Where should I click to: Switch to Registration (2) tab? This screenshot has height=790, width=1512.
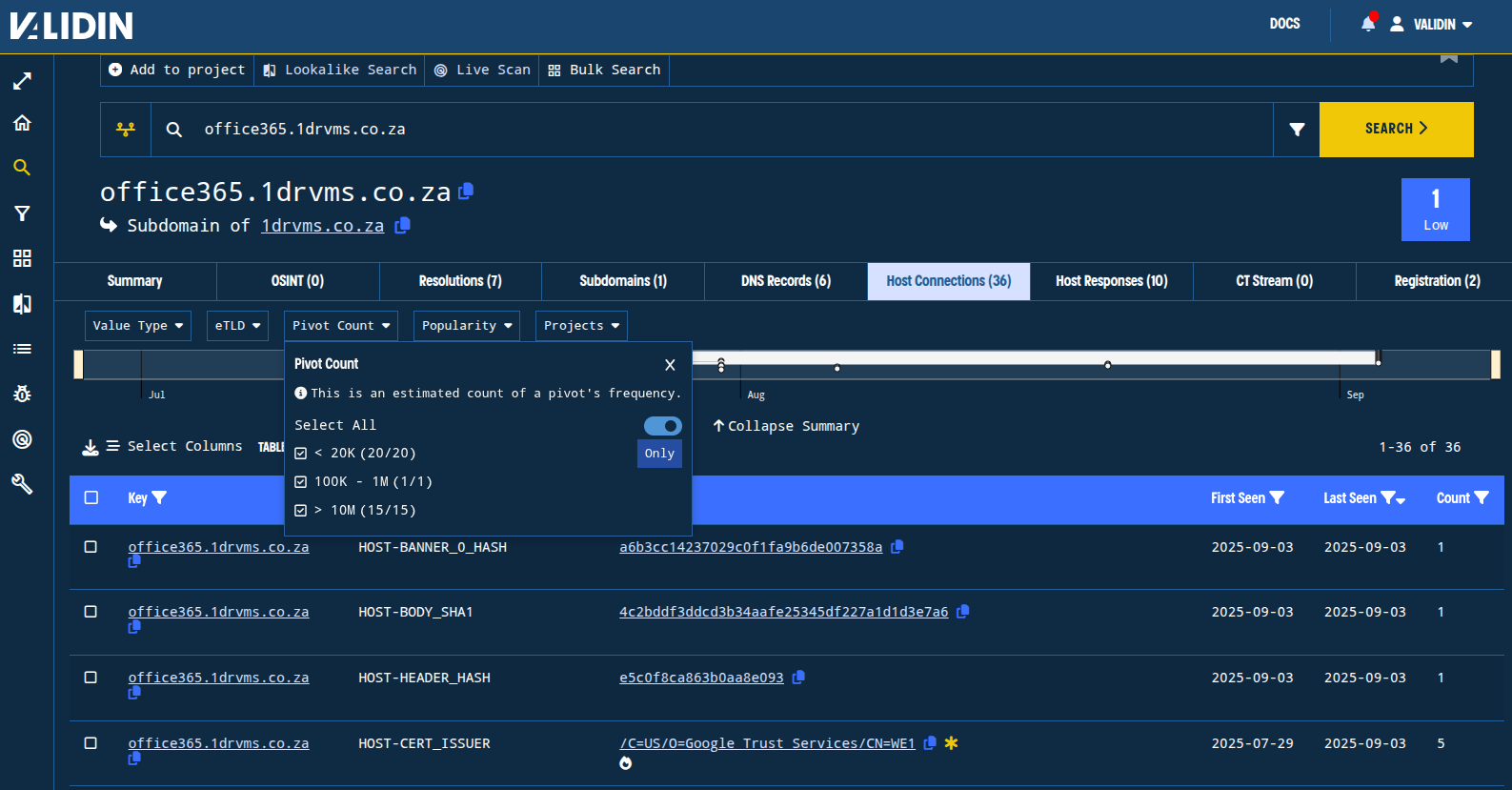[x=1437, y=281]
